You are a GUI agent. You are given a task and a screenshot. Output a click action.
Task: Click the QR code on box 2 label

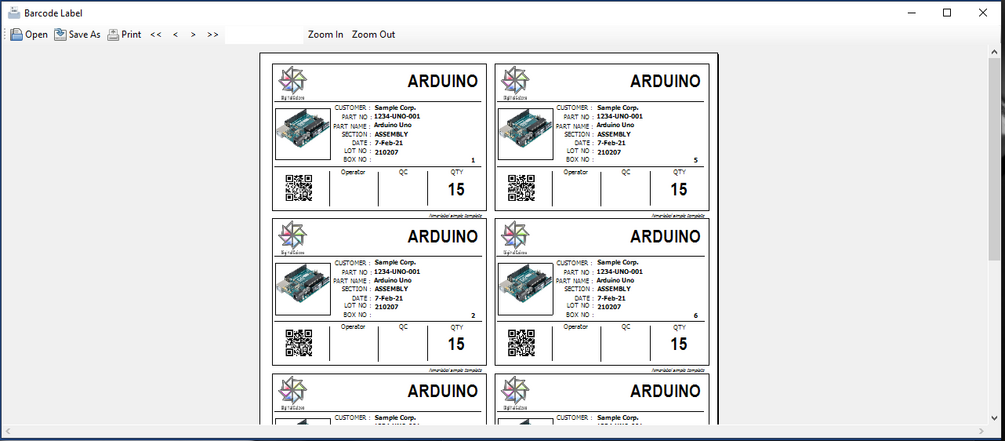299,343
